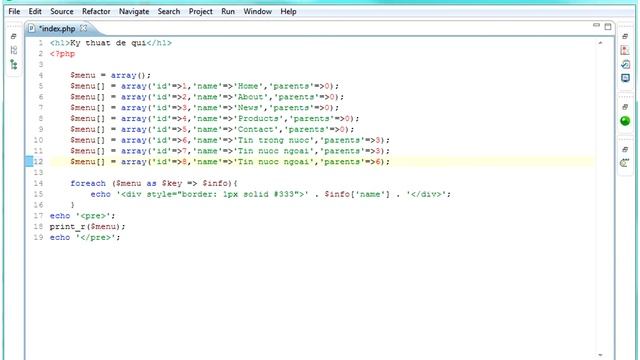Image resolution: width=640 pixels, height=360 pixels.
Task: Restore the minimized view stack in left sidebar
Action: [x=13, y=36]
